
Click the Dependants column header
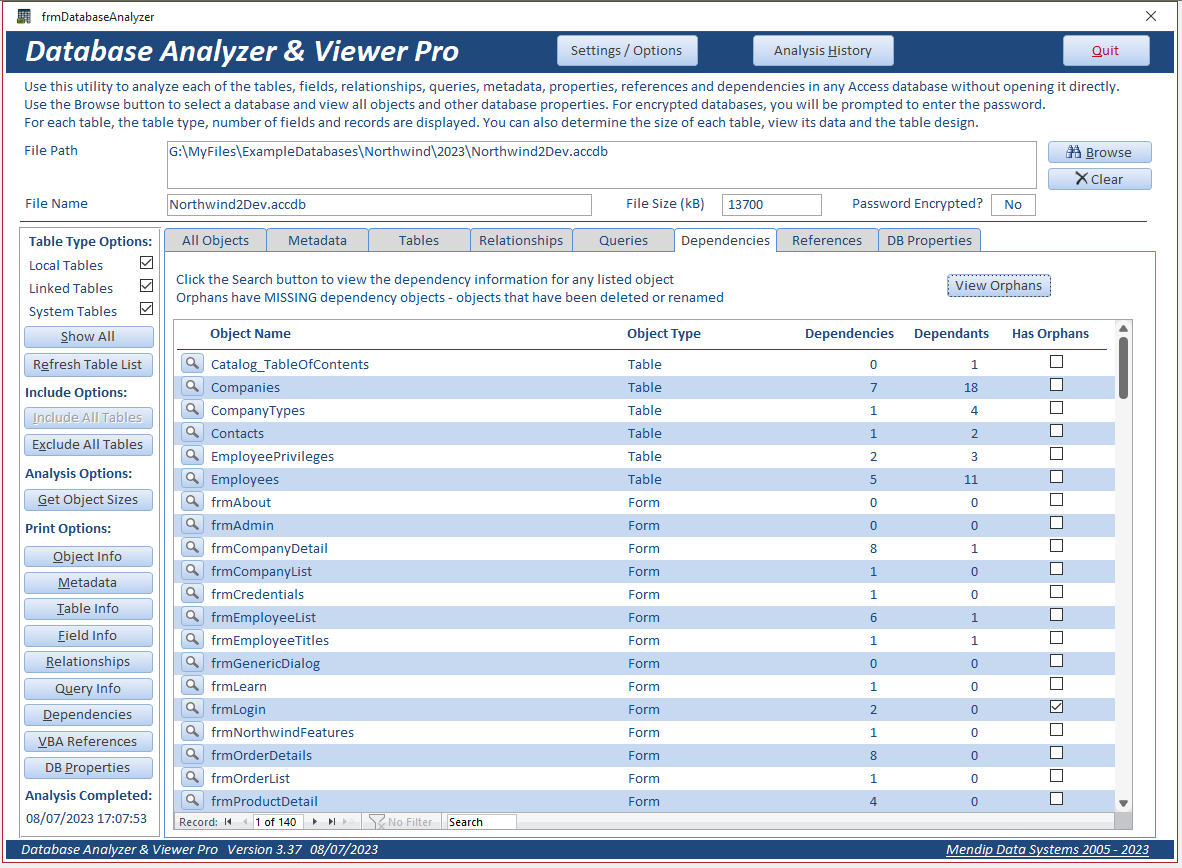pyautogui.click(x=951, y=333)
